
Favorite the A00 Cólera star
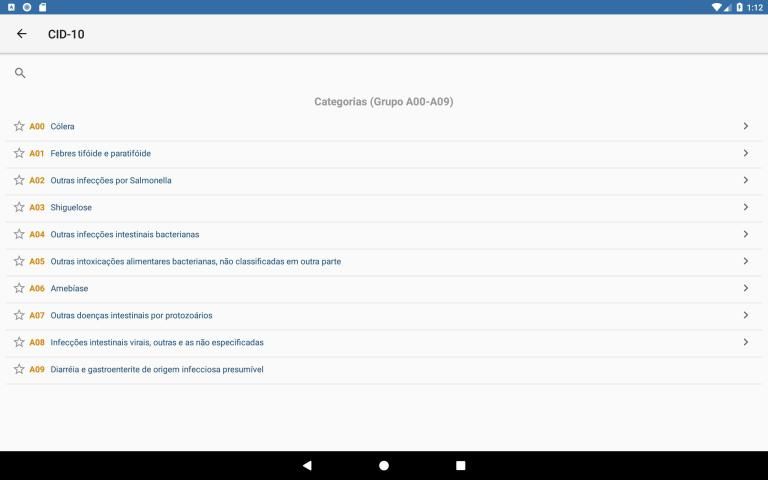[19, 126]
